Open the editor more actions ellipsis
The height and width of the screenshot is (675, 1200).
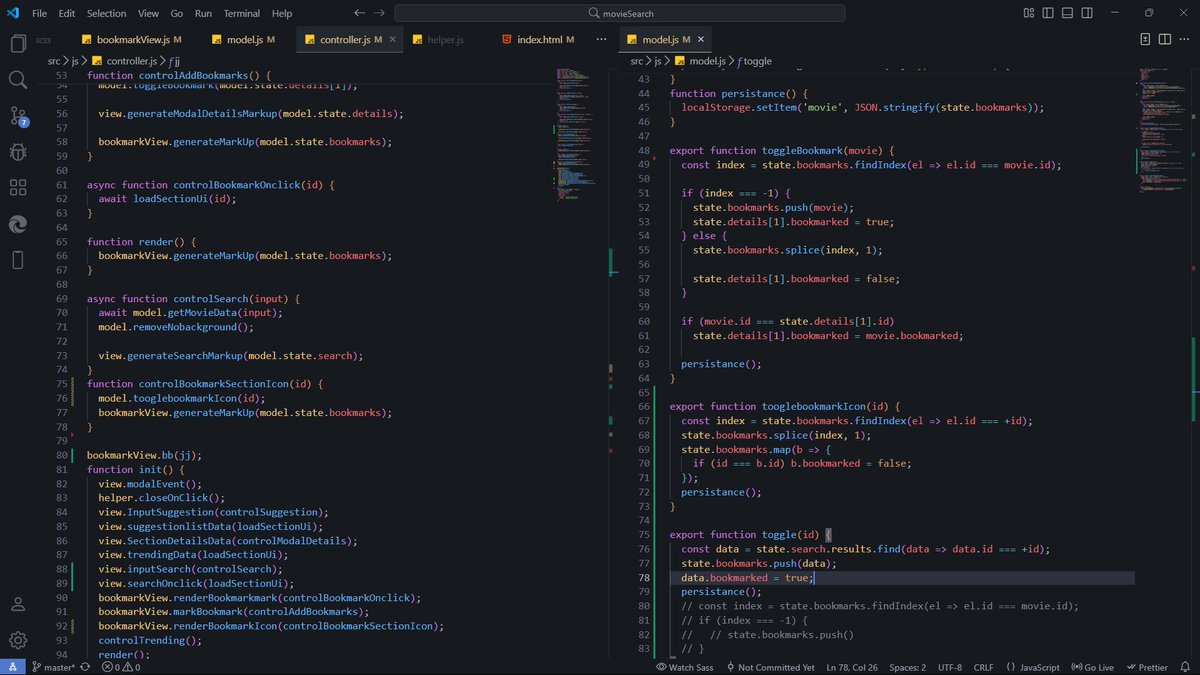pyautogui.click(x=601, y=37)
